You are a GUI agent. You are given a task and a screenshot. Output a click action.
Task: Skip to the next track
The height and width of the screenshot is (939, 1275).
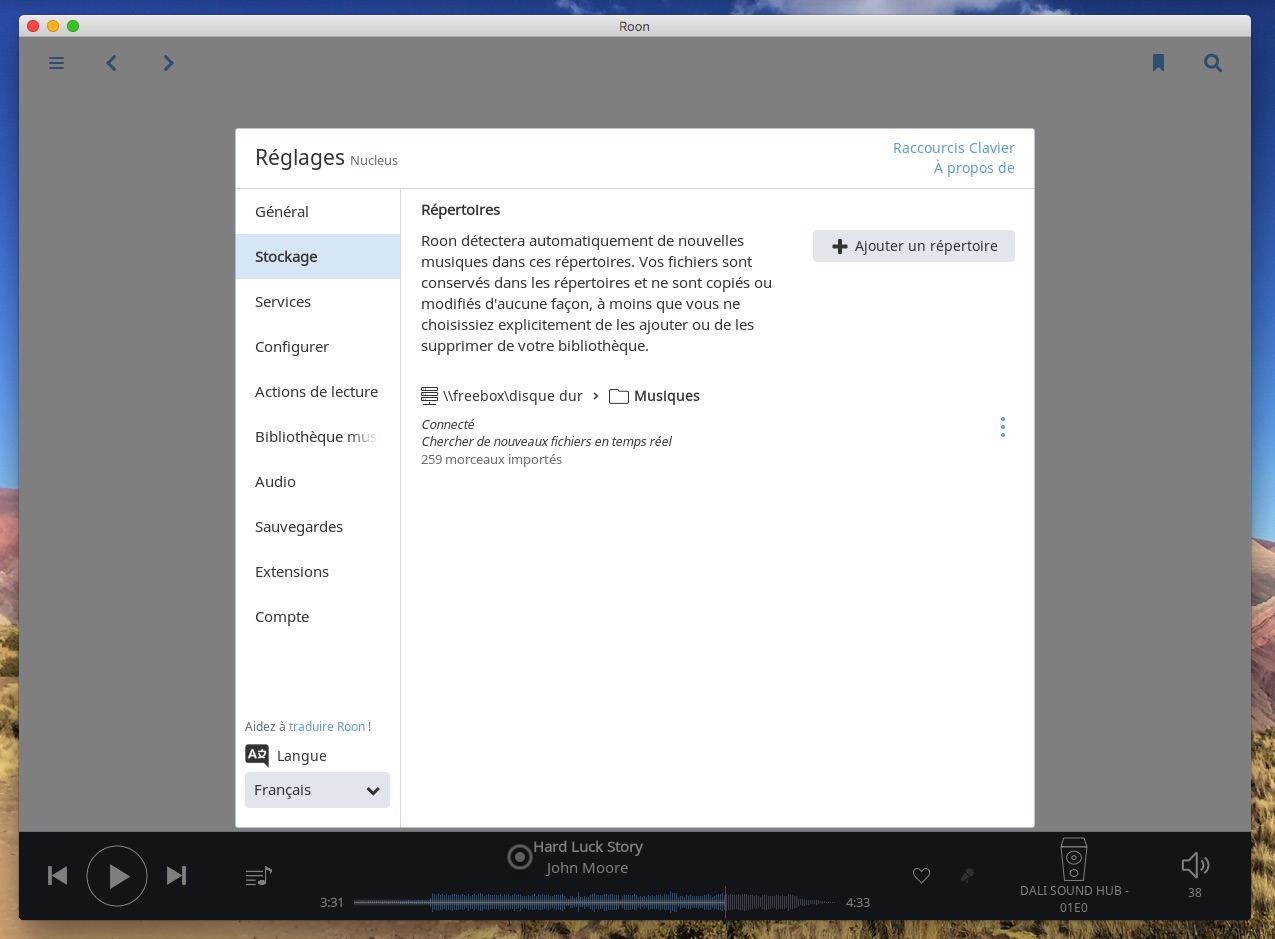(x=176, y=876)
